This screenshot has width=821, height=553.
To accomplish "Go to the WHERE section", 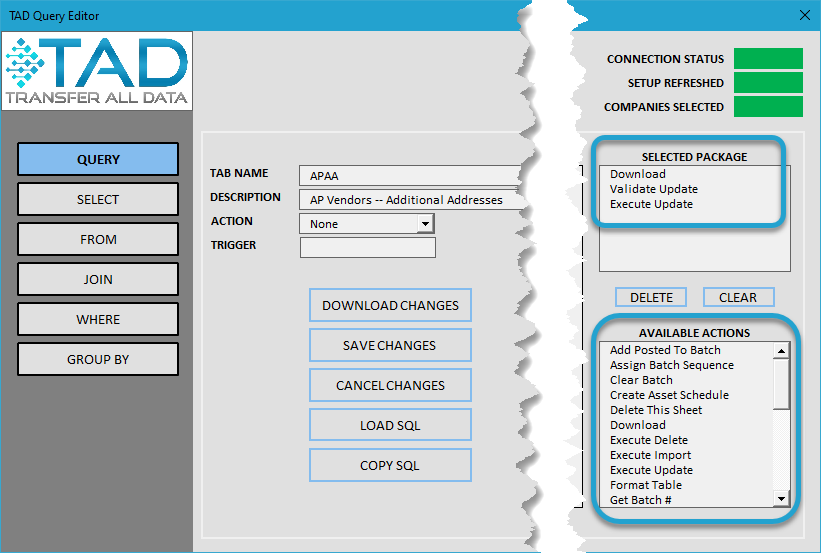I will click(x=98, y=319).
